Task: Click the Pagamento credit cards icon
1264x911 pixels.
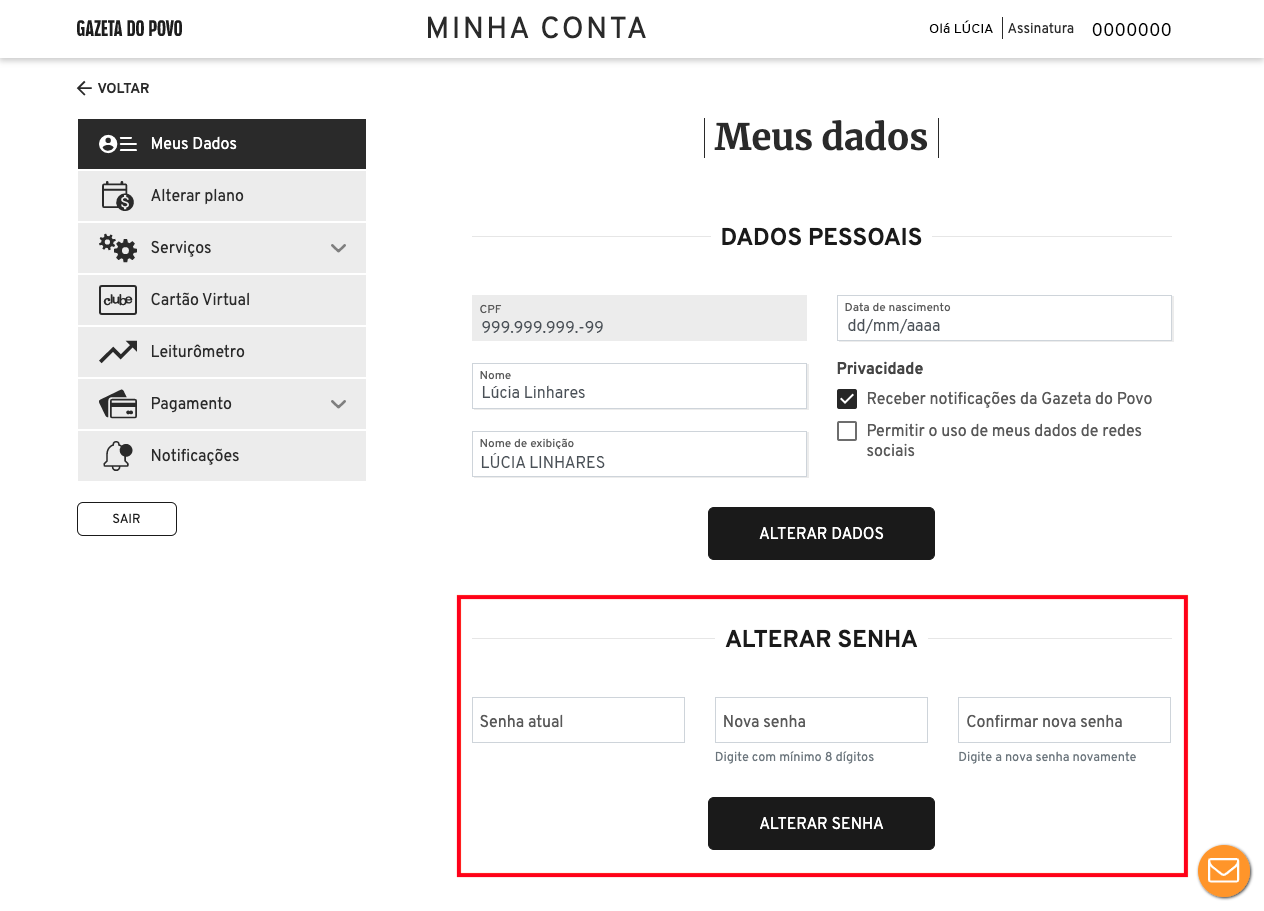Action: pyautogui.click(x=117, y=404)
